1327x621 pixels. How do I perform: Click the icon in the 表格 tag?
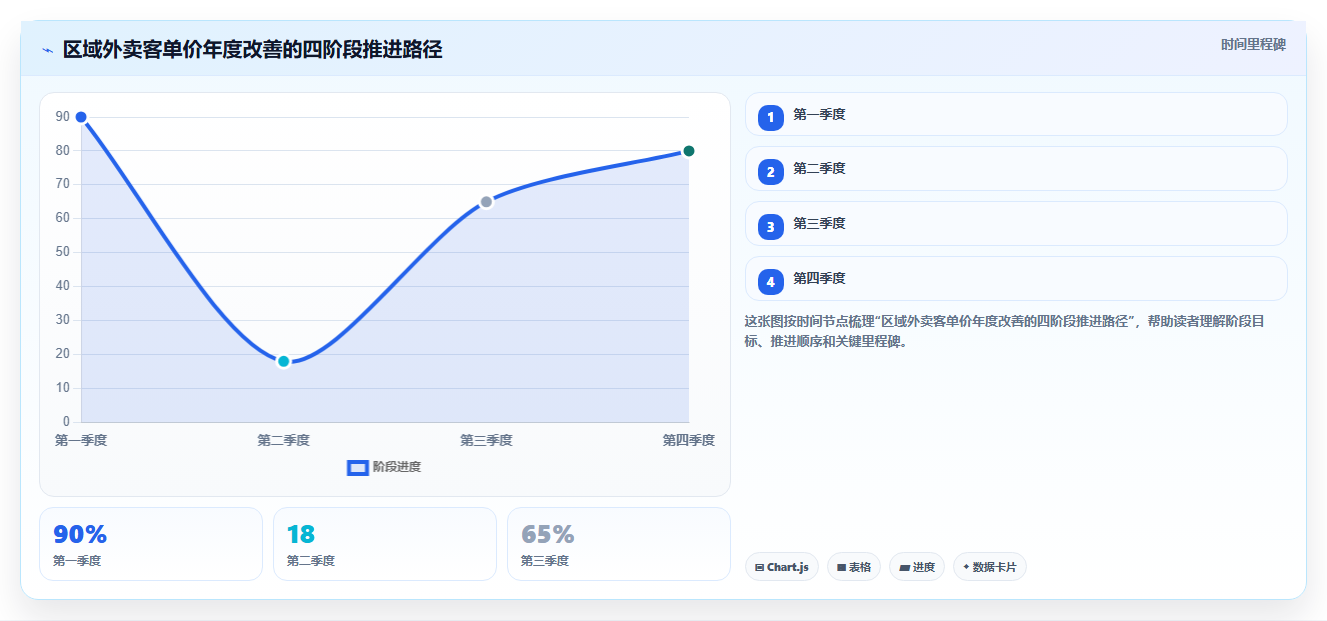coord(842,568)
